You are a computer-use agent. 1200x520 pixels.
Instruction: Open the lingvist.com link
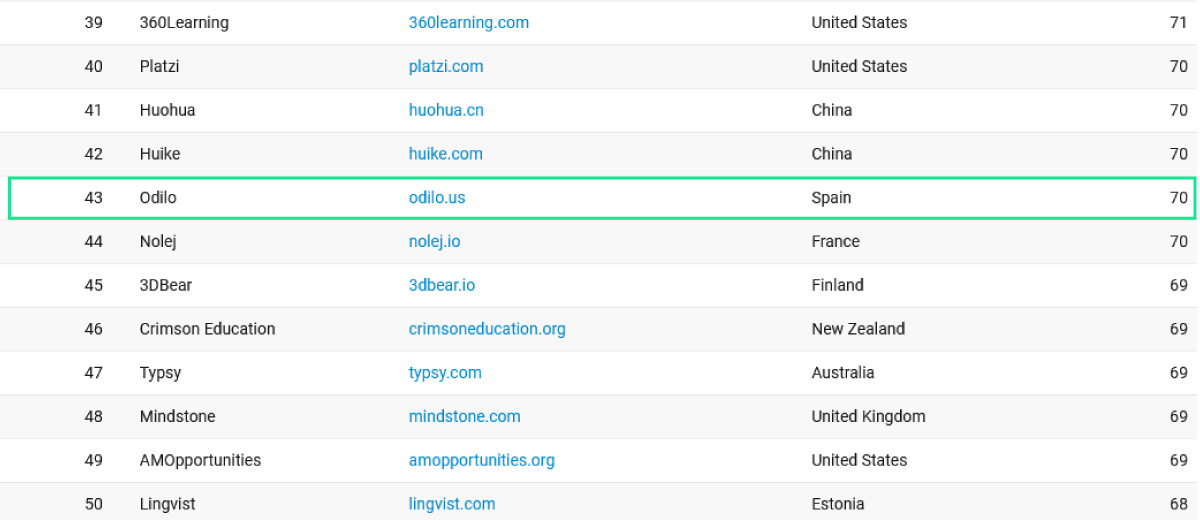(451, 504)
